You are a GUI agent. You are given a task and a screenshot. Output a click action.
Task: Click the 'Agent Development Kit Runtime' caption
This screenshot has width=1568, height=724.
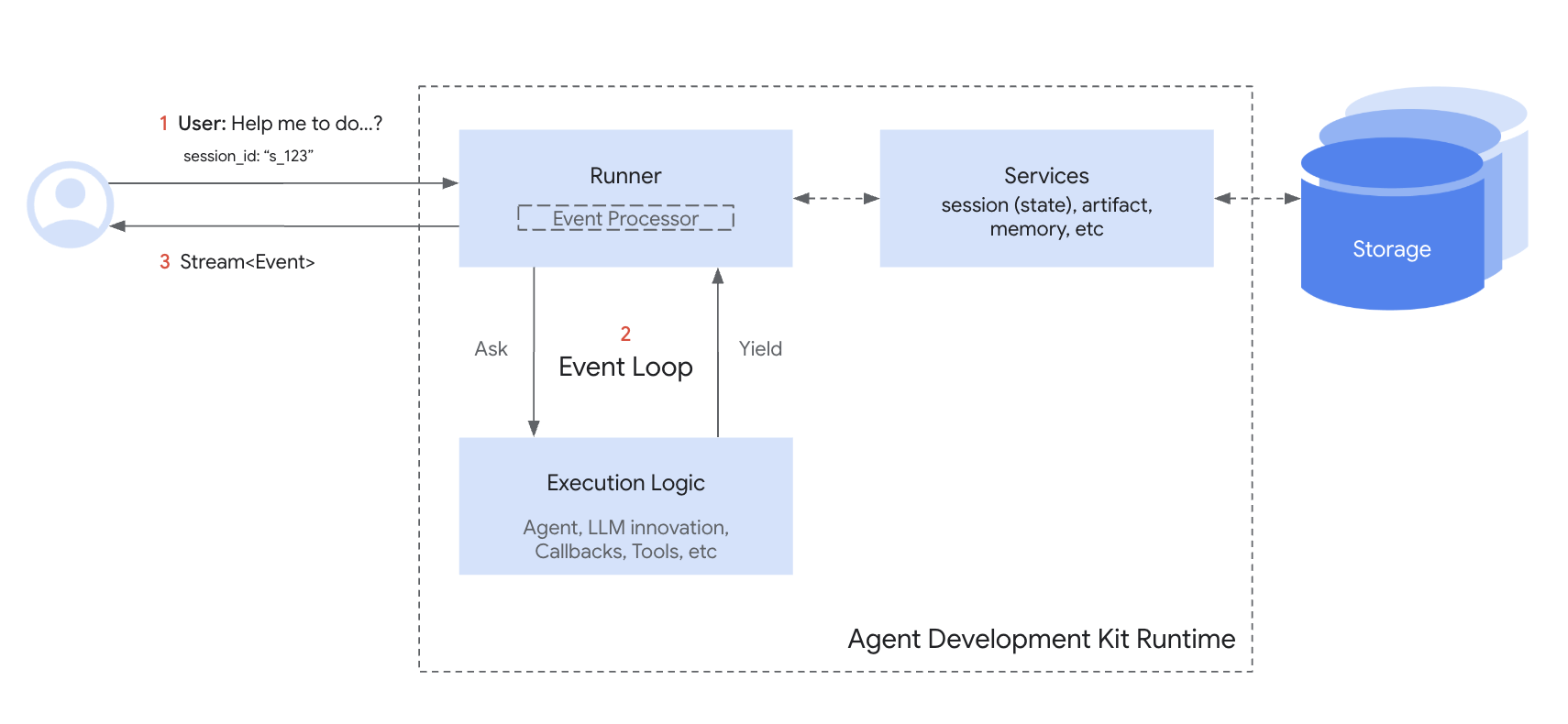(1041, 639)
